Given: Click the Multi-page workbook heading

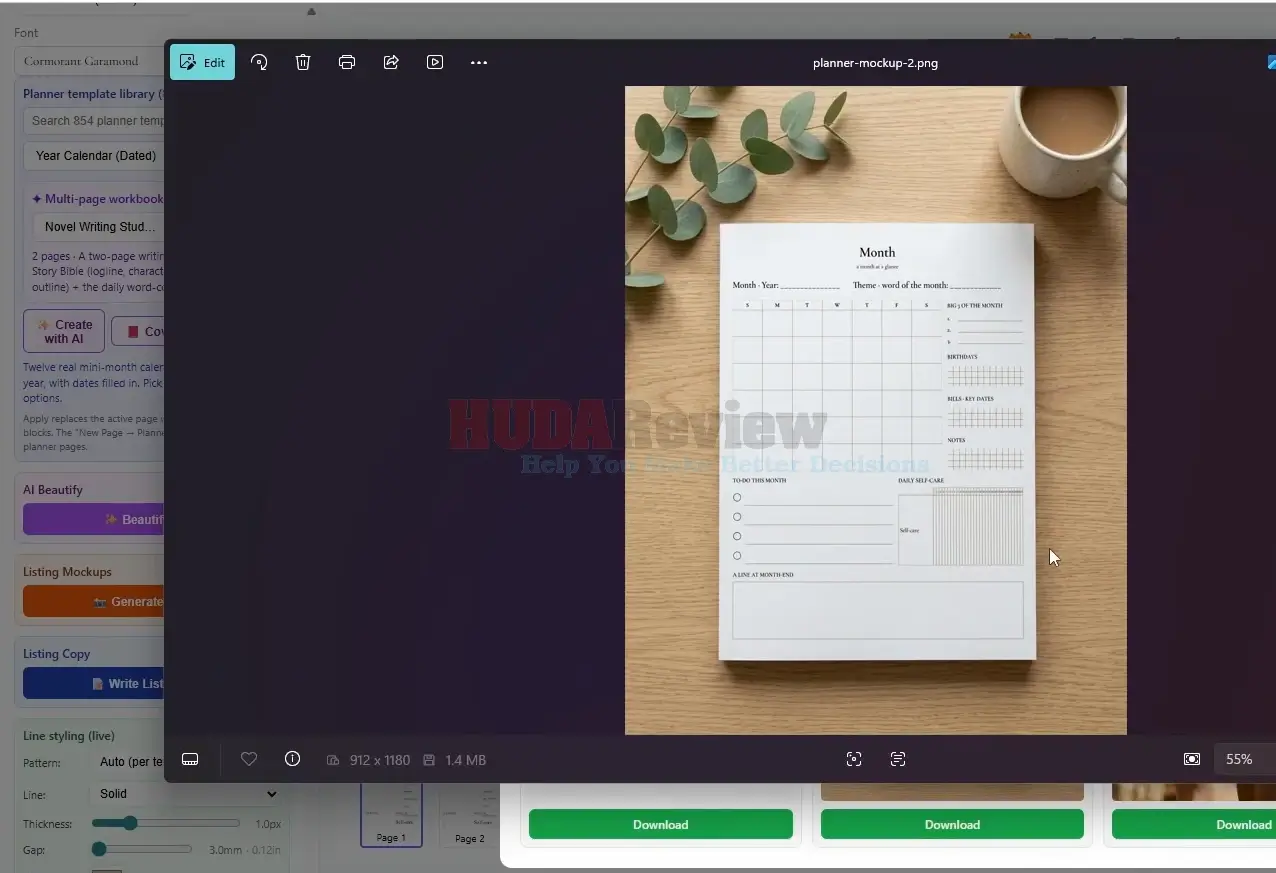Looking at the screenshot, I should (x=98, y=199).
